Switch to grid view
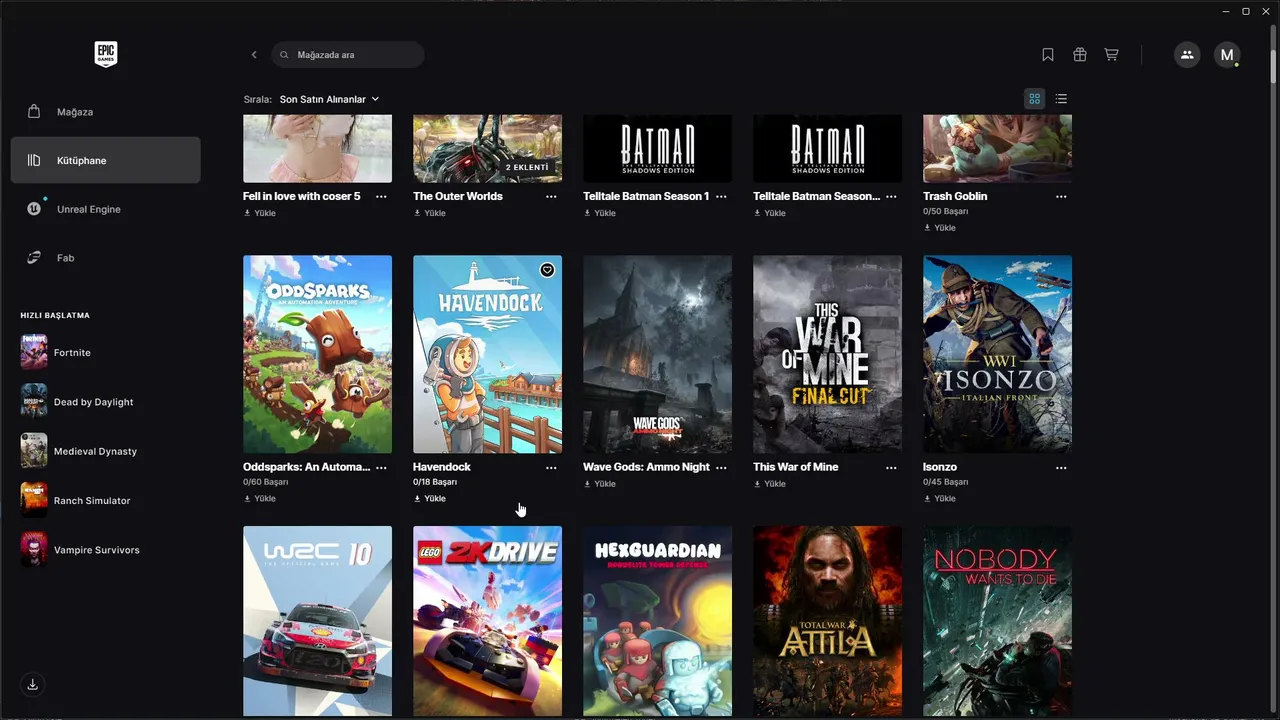The height and width of the screenshot is (720, 1280). pos(1035,99)
